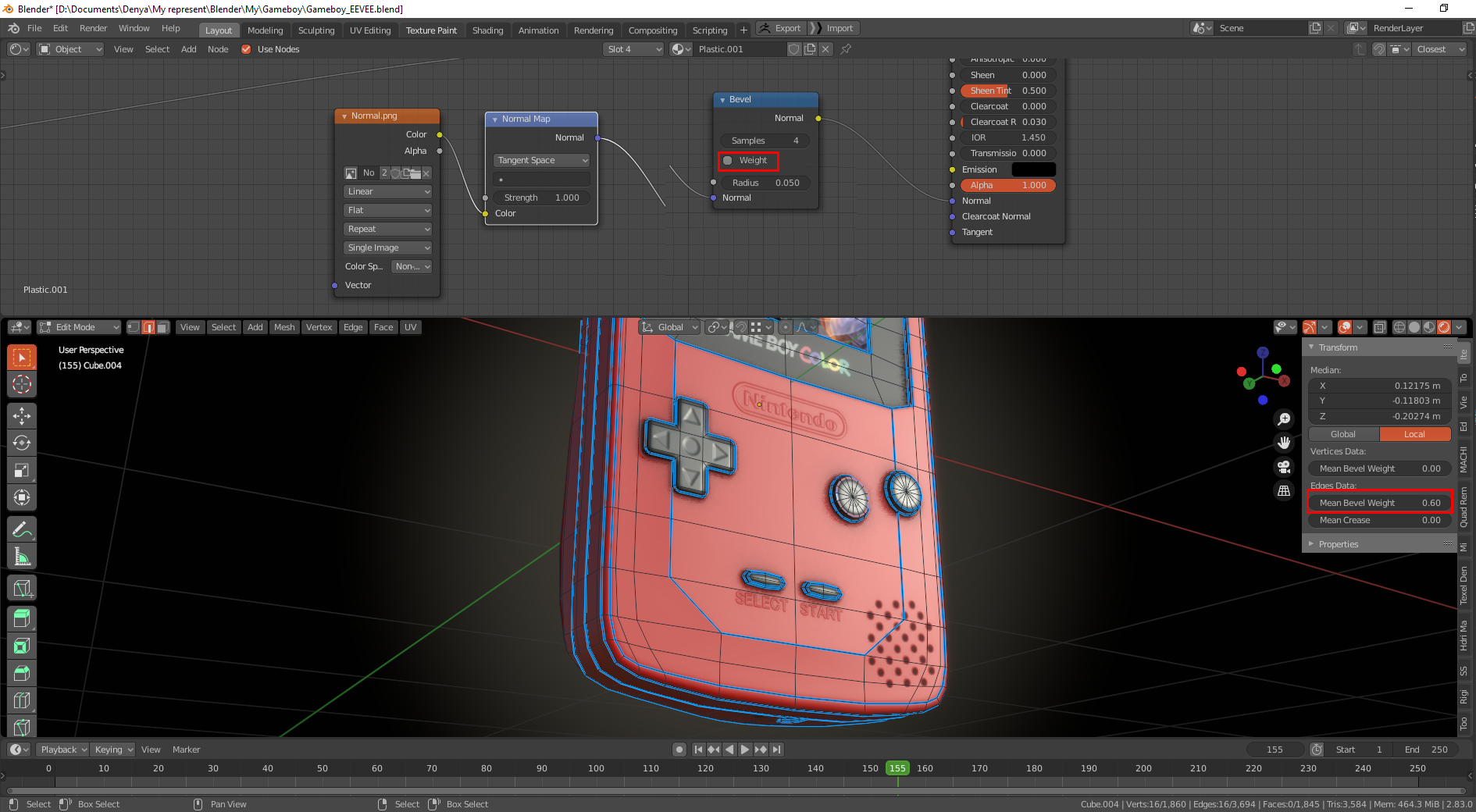The width and height of the screenshot is (1476, 812).
Task: Click the pan view hand icon
Action: point(1284,443)
